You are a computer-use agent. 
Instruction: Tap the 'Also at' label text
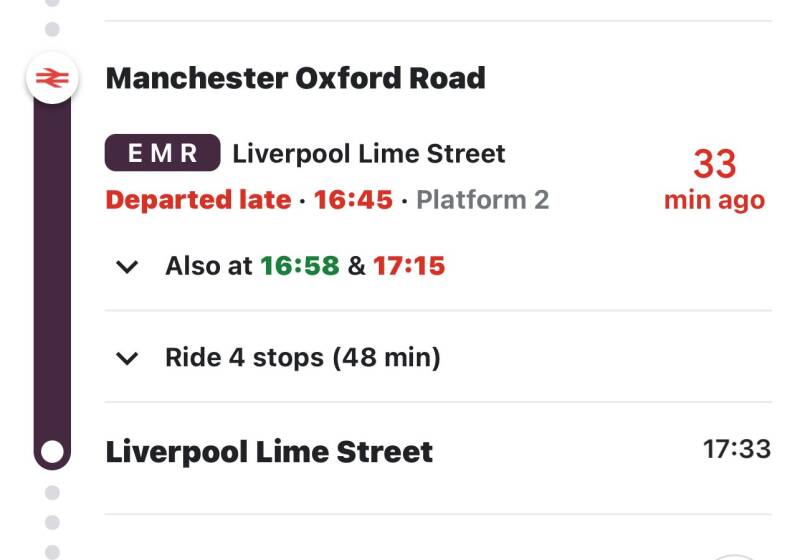(208, 267)
